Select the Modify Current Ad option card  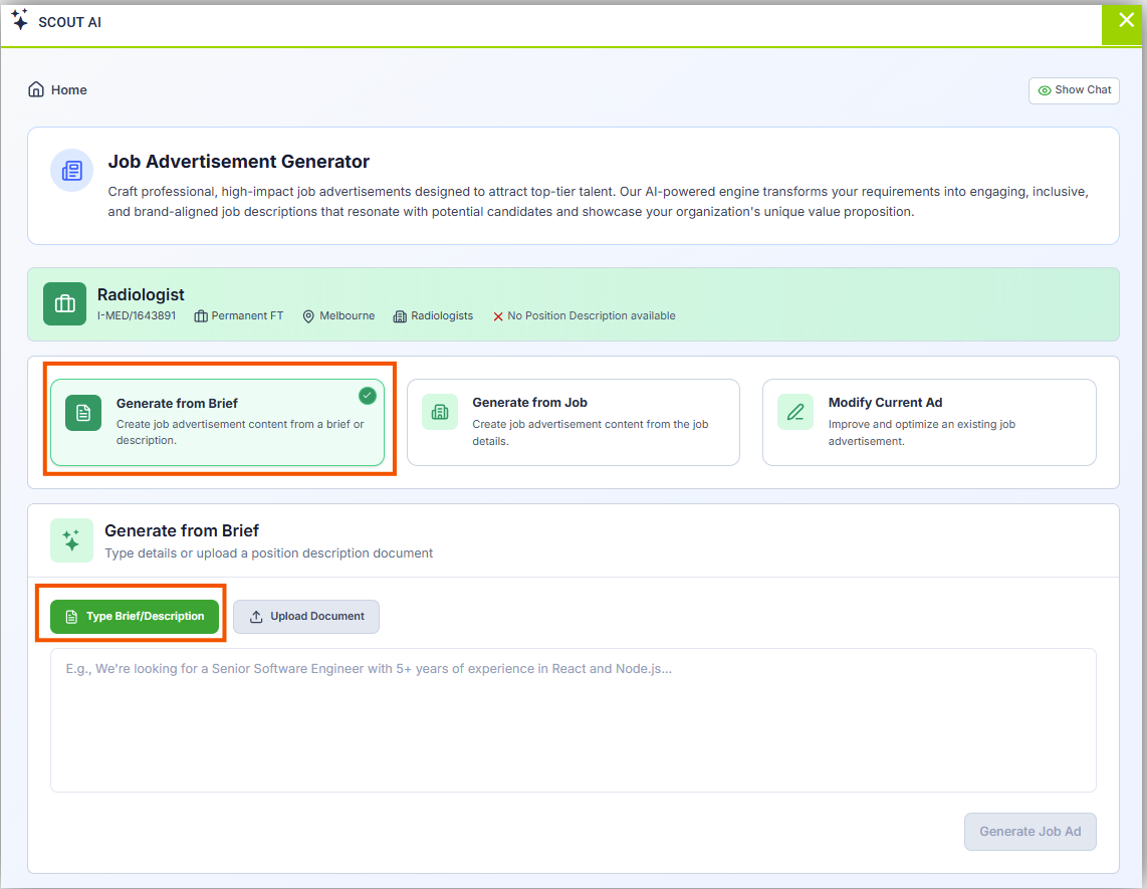(929, 422)
